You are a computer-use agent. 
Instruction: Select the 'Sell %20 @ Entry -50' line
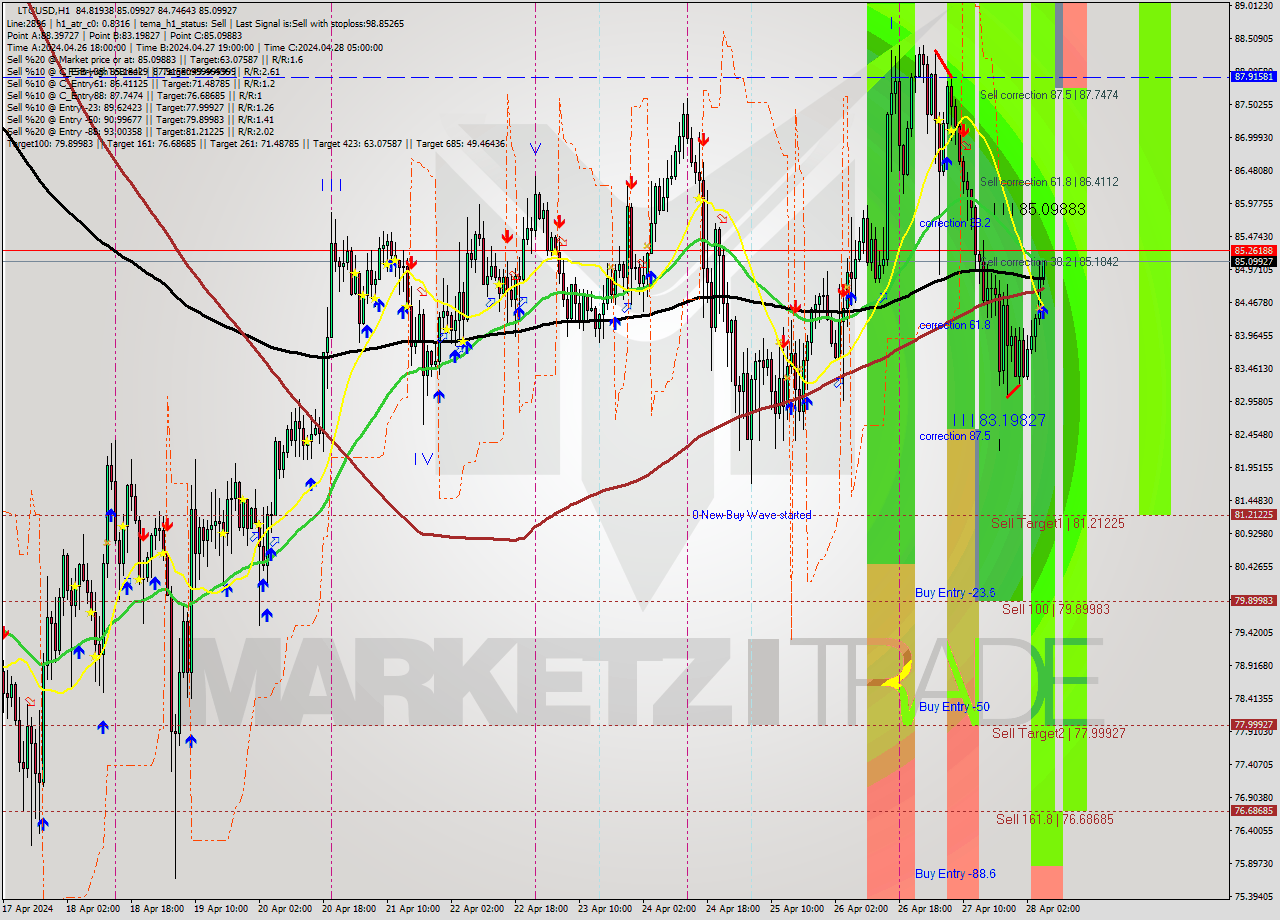140,120
